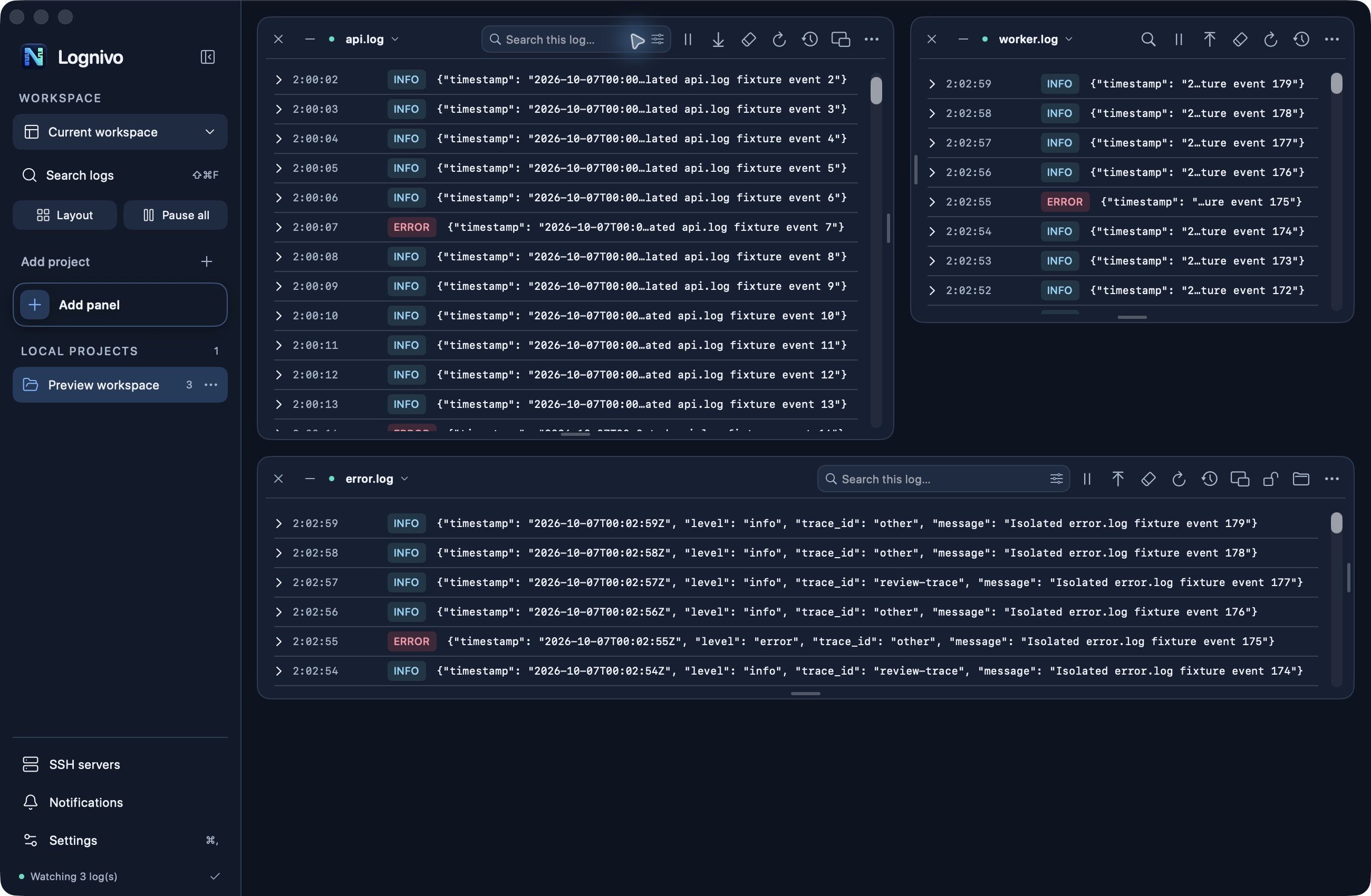This screenshot has height=896, width=1371.
Task: Pause streaming in the api.log panel
Action: (687, 39)
